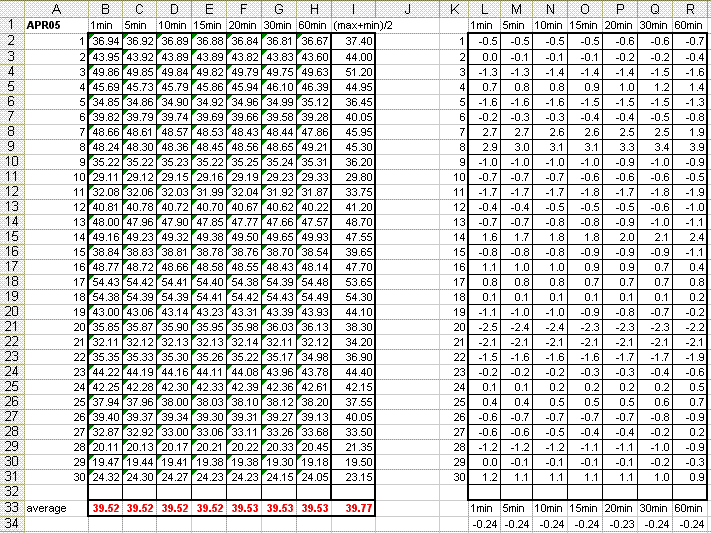
Task: Click cell with value 36.03
Action: point(279,327)
